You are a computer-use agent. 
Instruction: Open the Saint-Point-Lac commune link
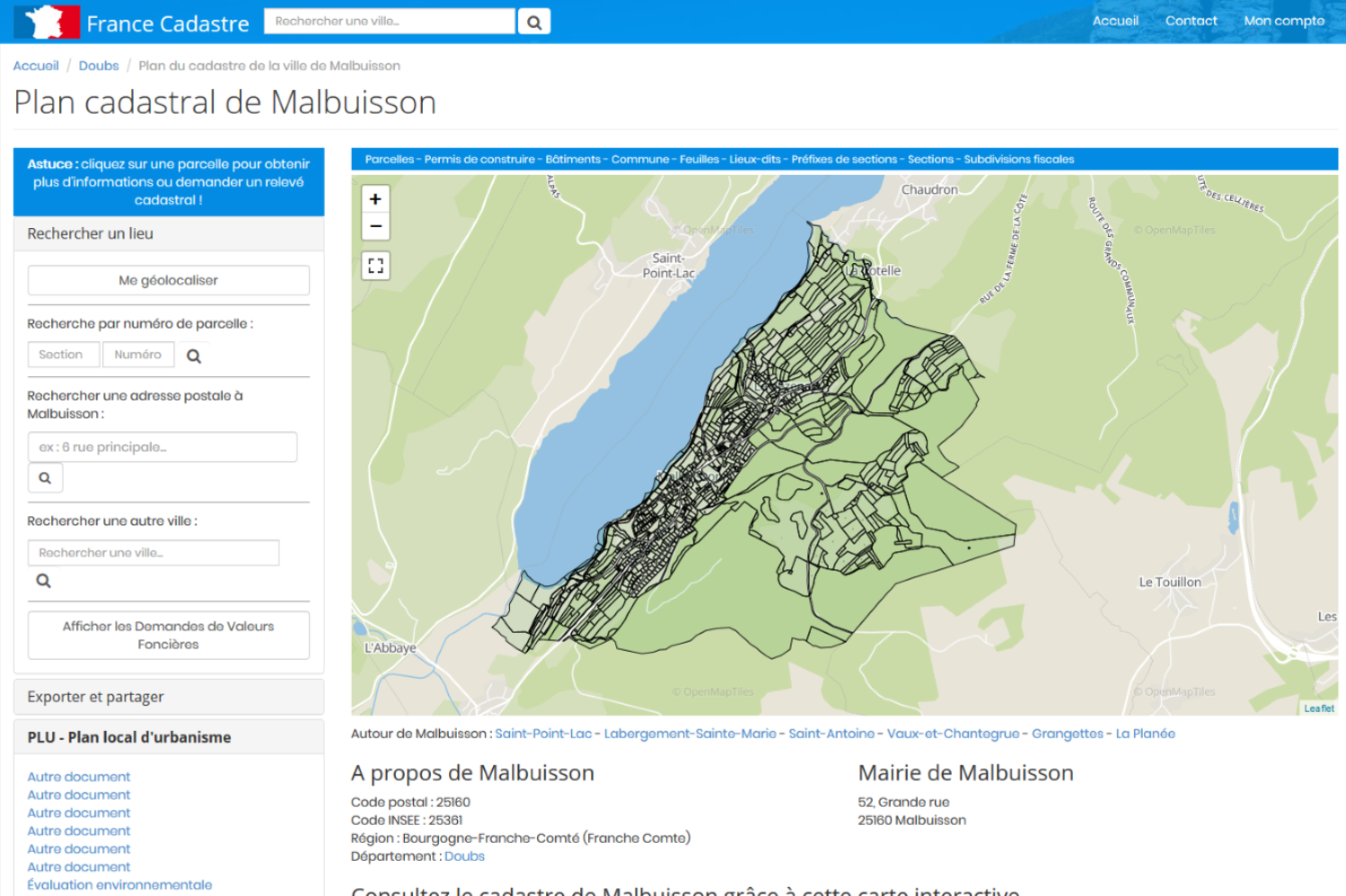(x=542, y=733)
